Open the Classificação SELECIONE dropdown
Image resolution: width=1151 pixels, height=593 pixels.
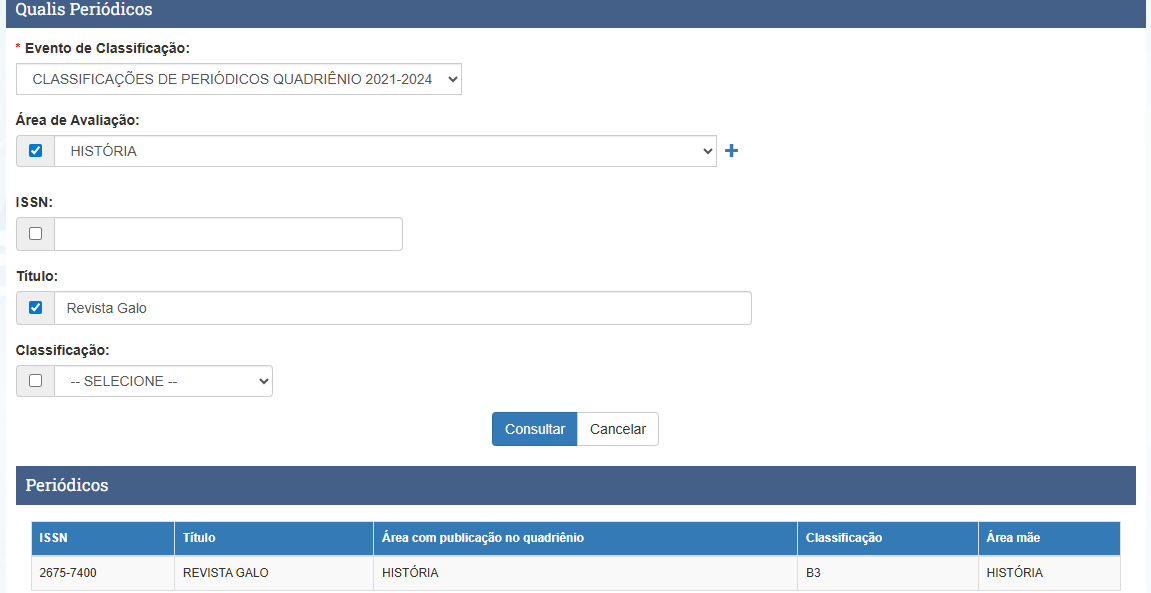164,381
